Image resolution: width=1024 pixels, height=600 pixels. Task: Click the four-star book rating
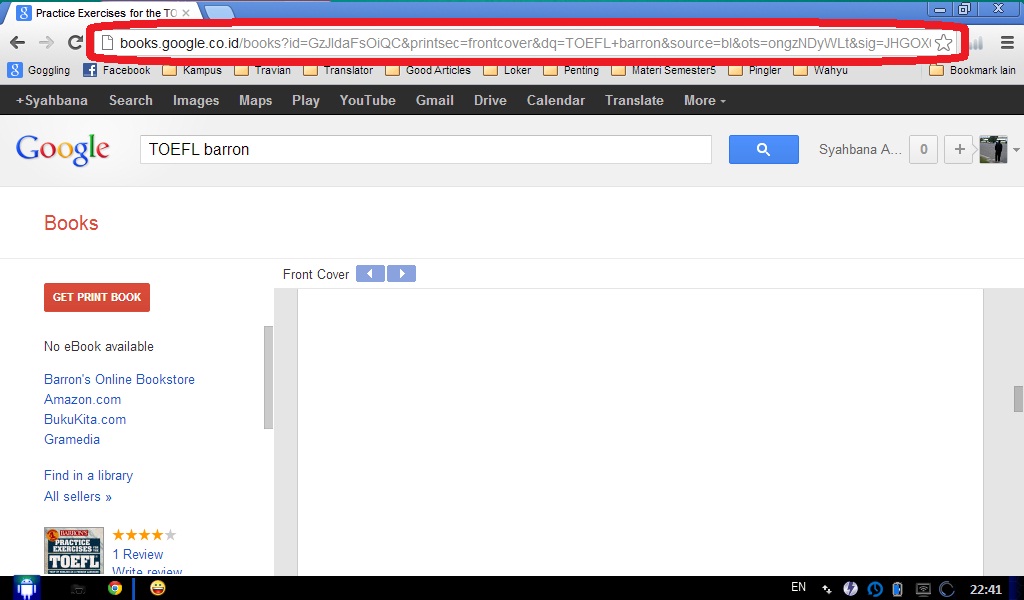coord(144,535)
